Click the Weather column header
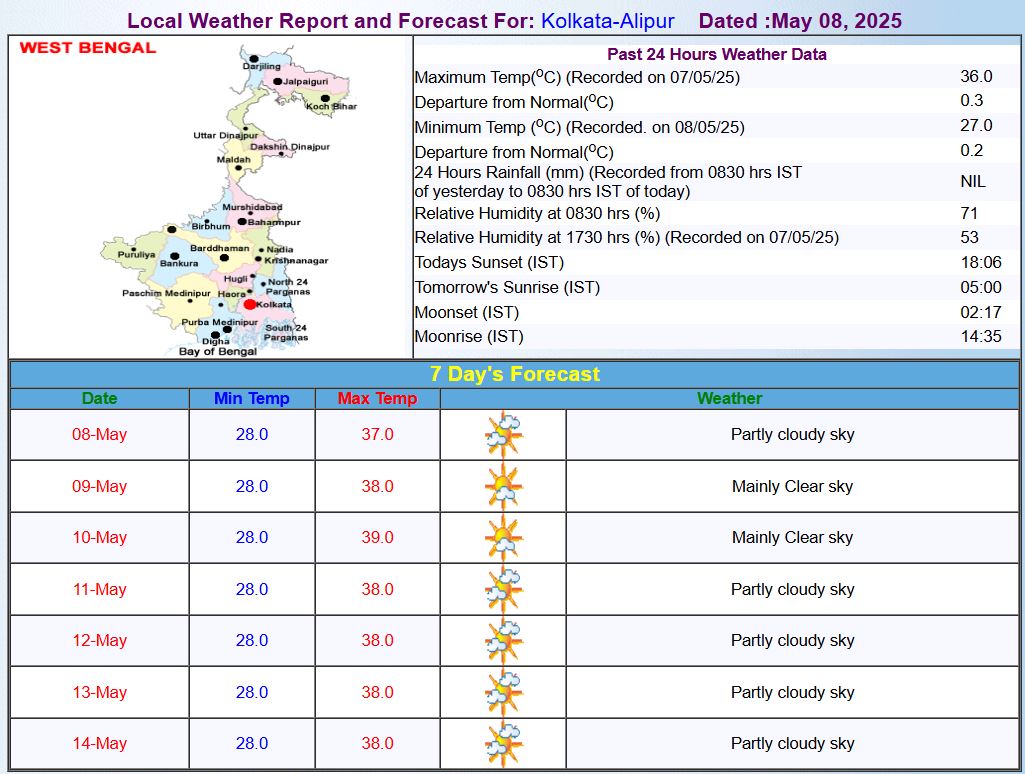 click(x=729, y=398)
